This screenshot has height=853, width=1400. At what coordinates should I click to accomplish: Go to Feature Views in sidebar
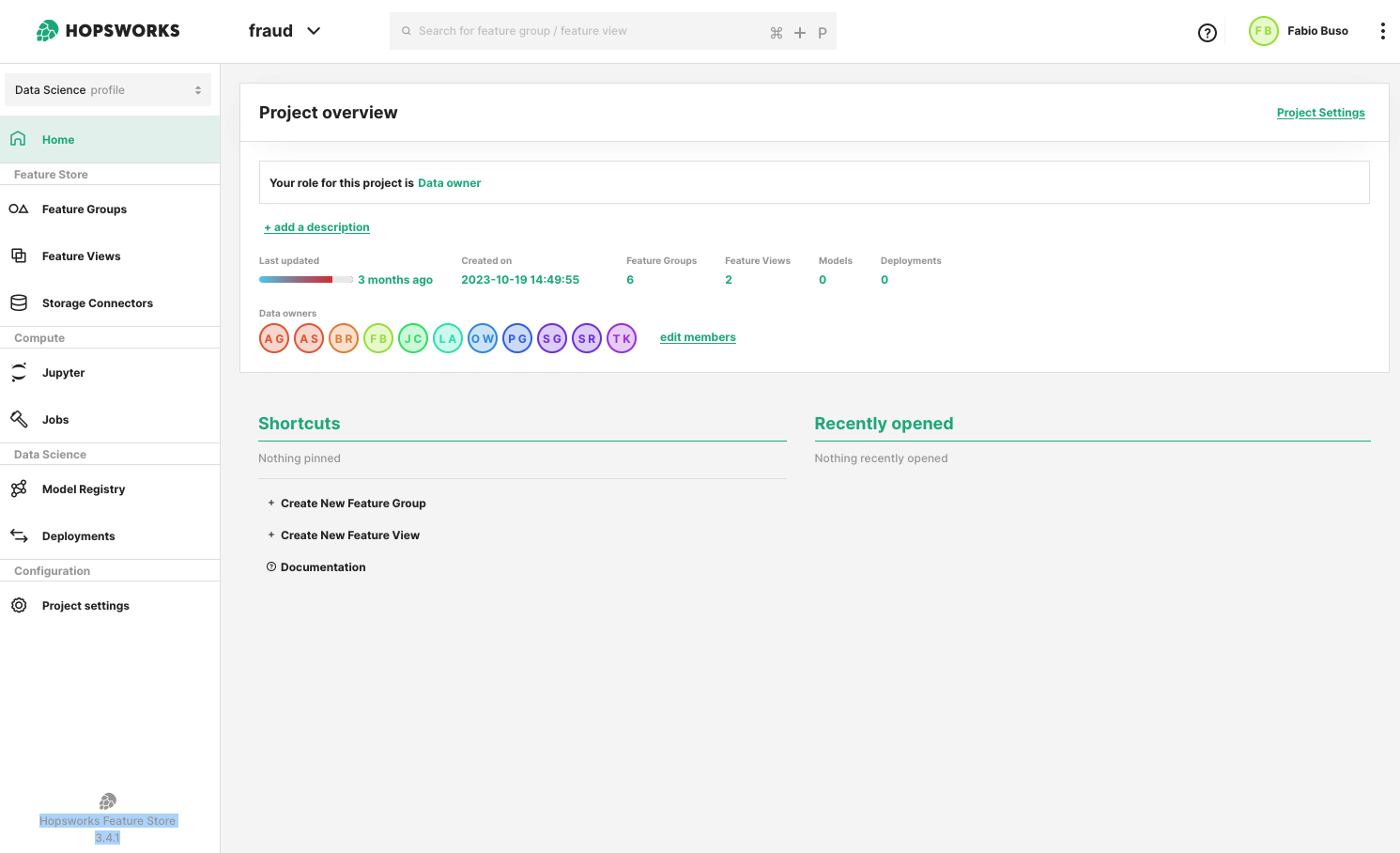coord(81,256)
